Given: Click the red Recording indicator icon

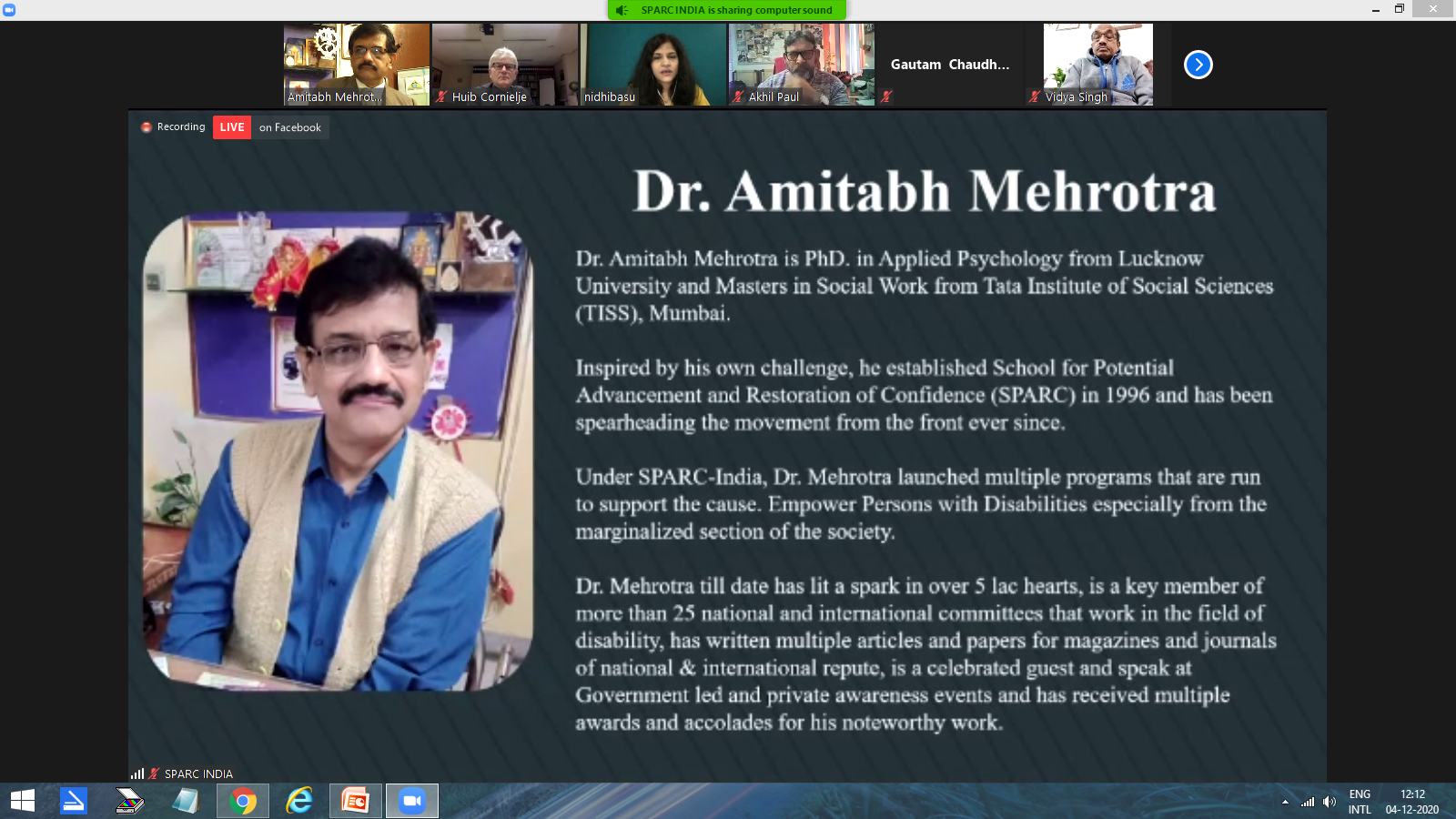Looking at the screenshot, I should click(147, 127).
